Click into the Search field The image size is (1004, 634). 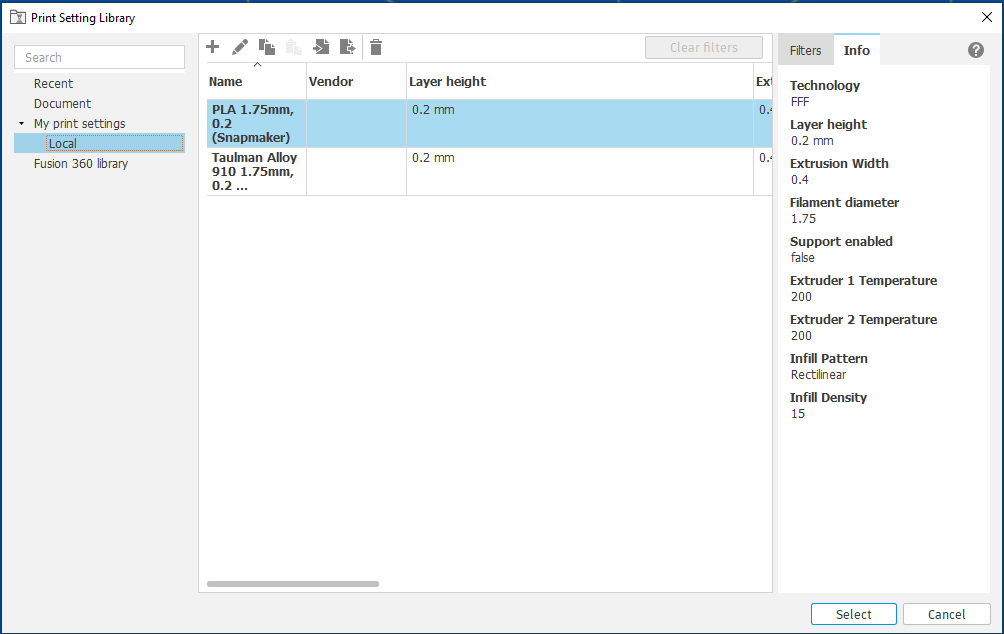(99, 57)
